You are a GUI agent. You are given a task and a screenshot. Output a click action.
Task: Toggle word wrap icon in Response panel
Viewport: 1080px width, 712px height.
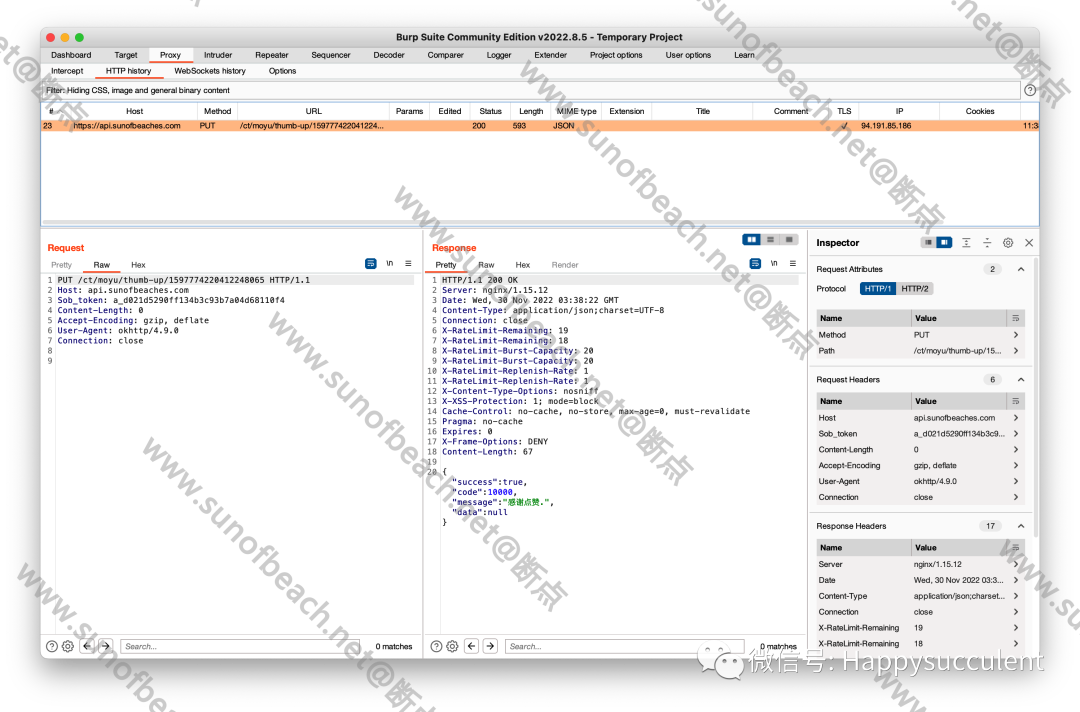(756, 264)
